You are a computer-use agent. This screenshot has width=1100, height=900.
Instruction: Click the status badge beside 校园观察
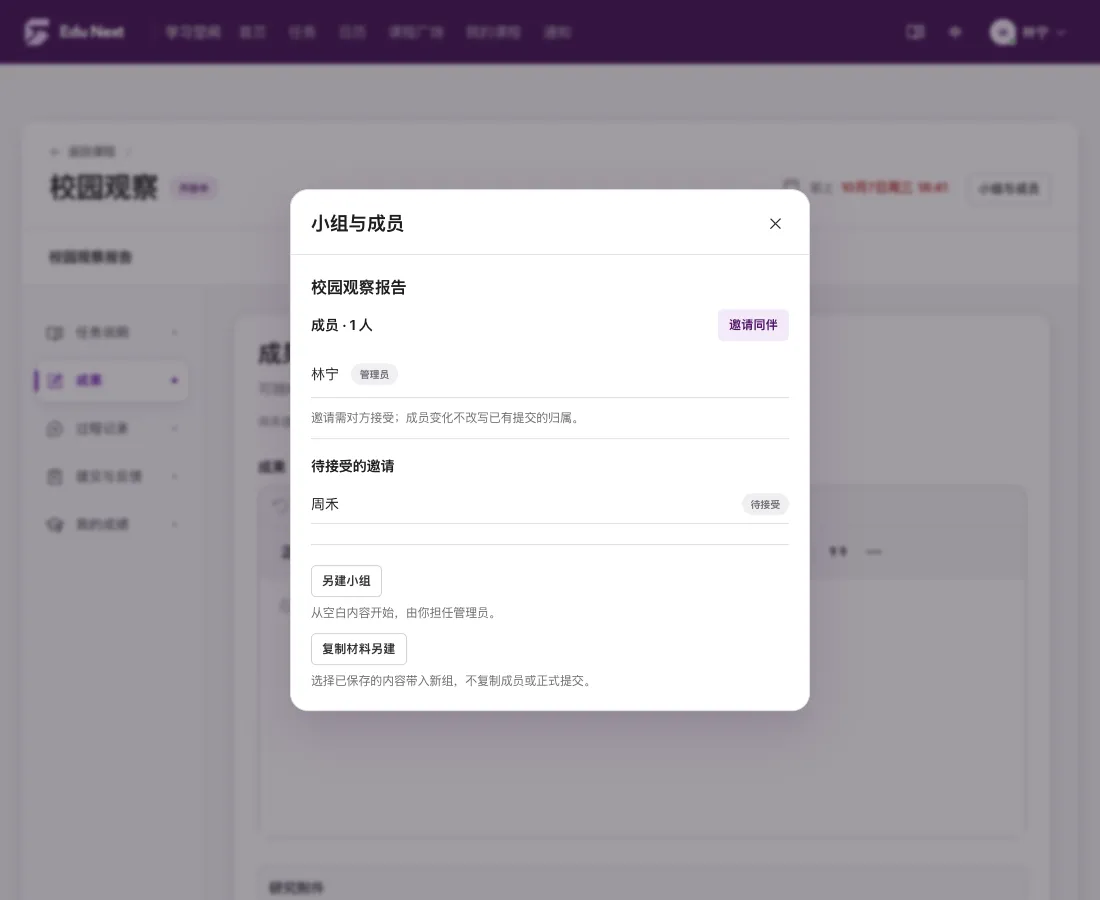click(x=194, y=188)
